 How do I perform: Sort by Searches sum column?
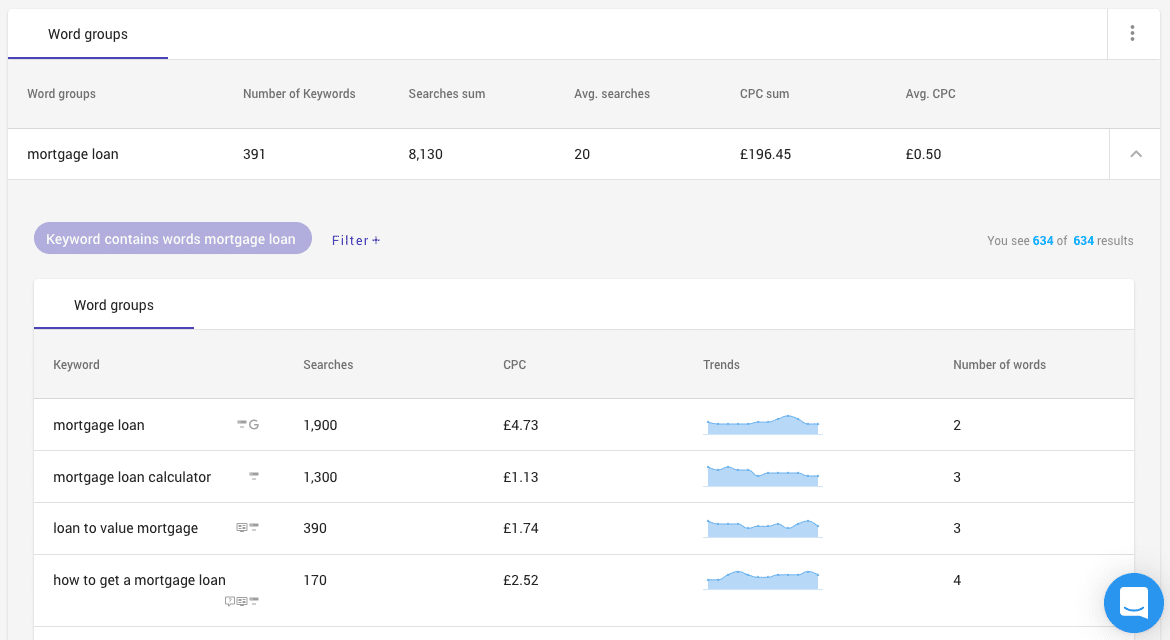pos(446,94)
